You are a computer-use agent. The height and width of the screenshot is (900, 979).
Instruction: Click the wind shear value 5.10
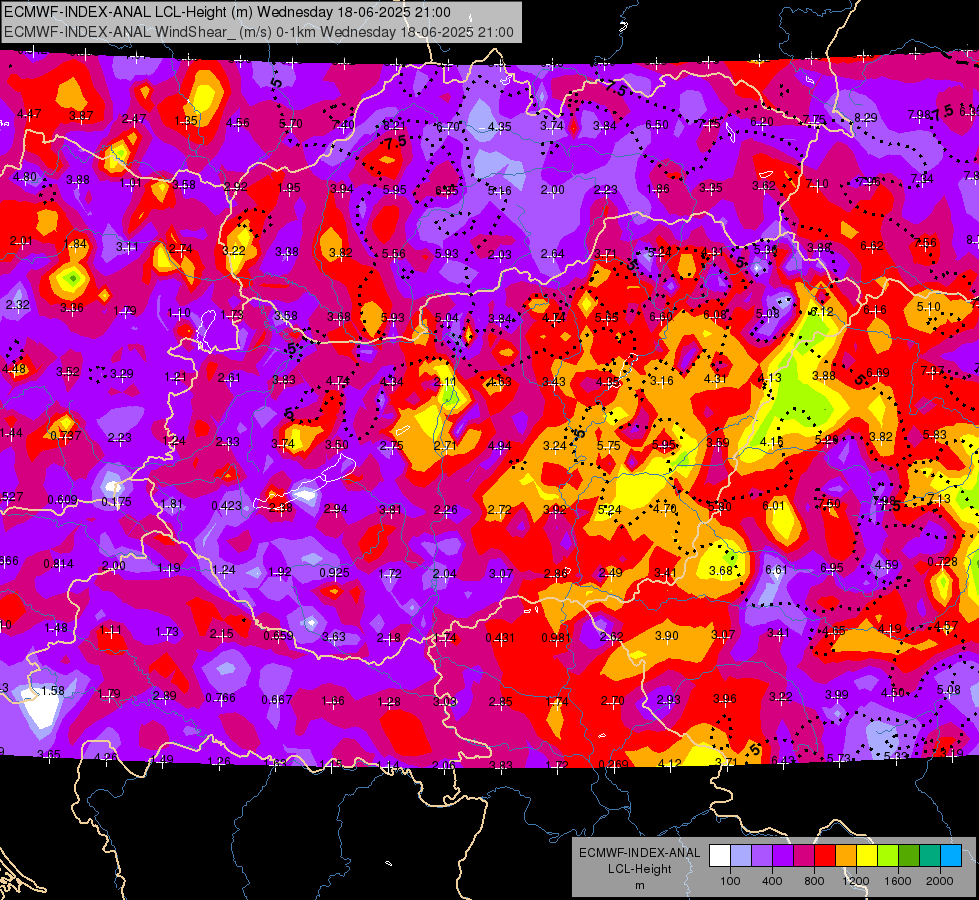pos(928,307)
